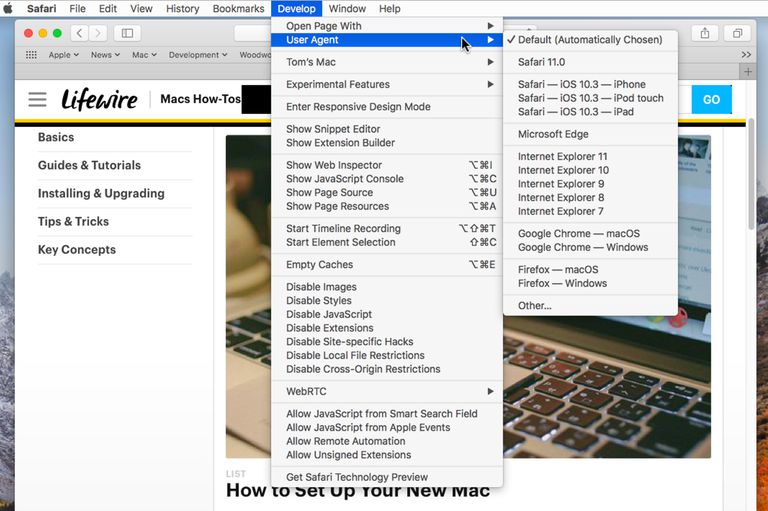Expand the News bookmarks folder
Image resolution: width=768 pixels, height=511 pixels.
tap(105, 55)
